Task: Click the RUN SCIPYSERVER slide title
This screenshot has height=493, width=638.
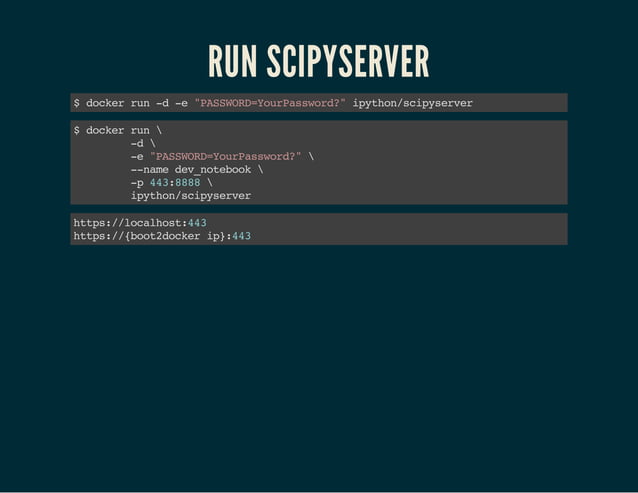Action: [318, 63]
